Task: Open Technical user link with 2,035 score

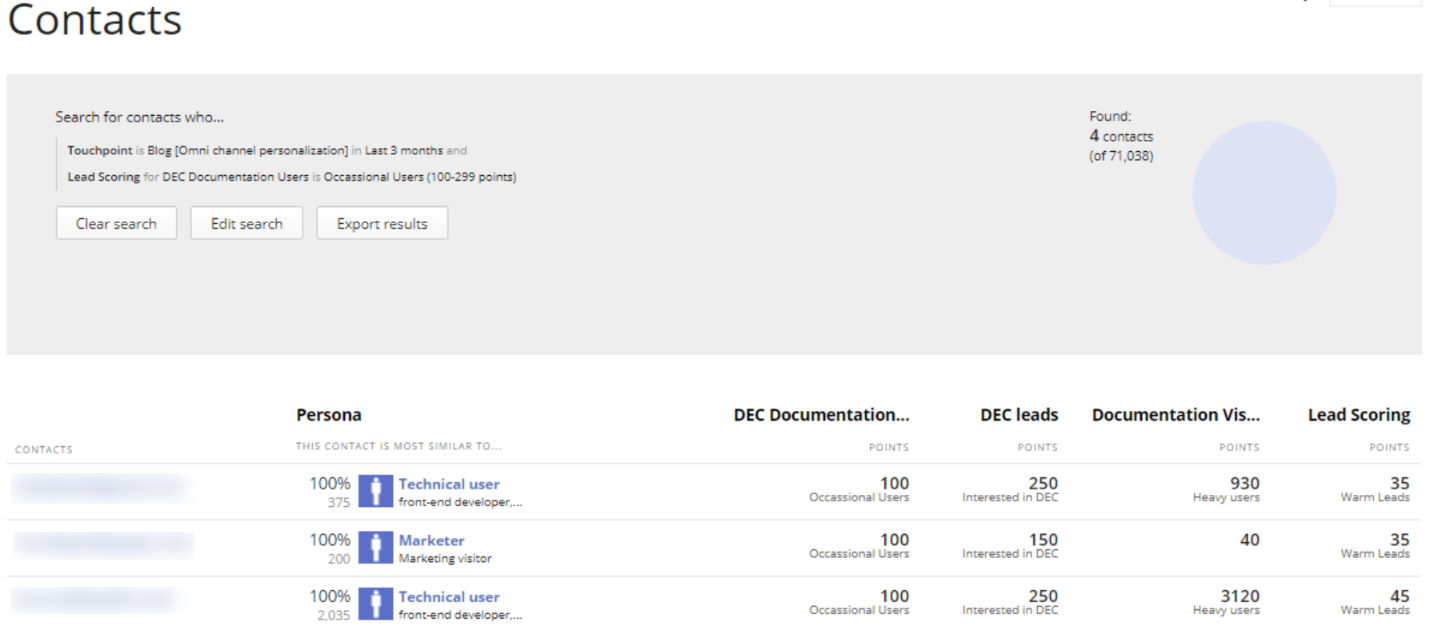Action: coord(449,597)
